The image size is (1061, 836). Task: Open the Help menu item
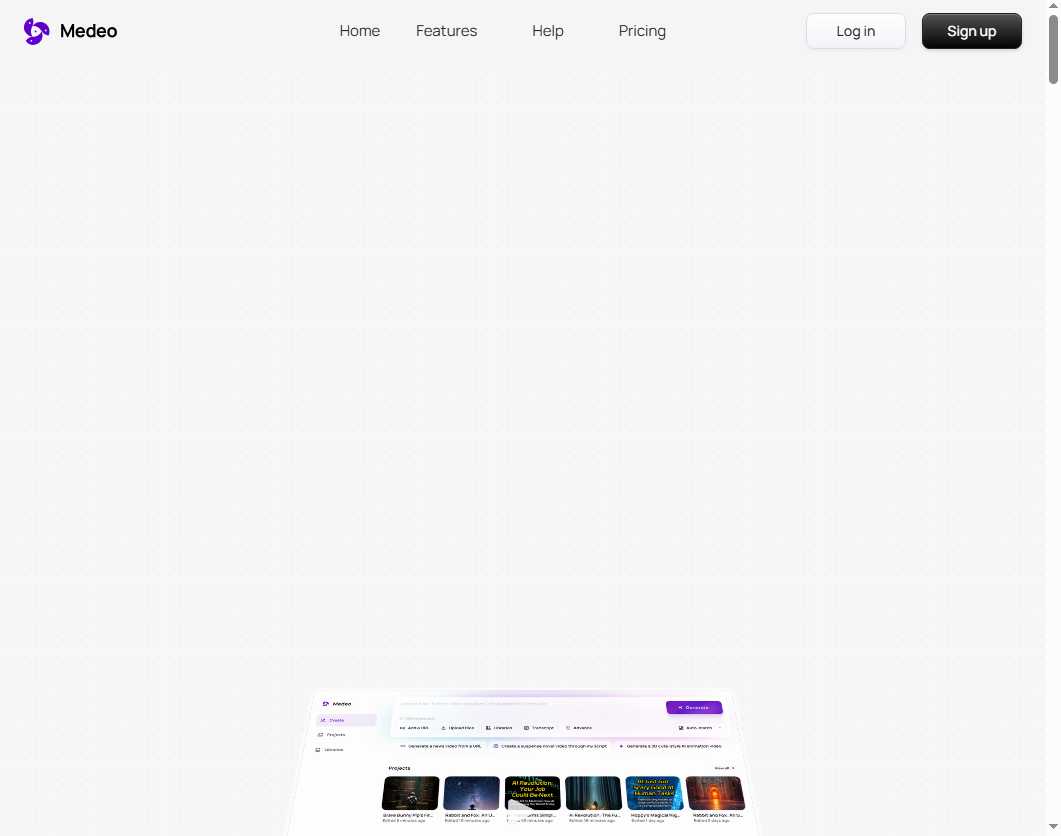pos(547,31)
